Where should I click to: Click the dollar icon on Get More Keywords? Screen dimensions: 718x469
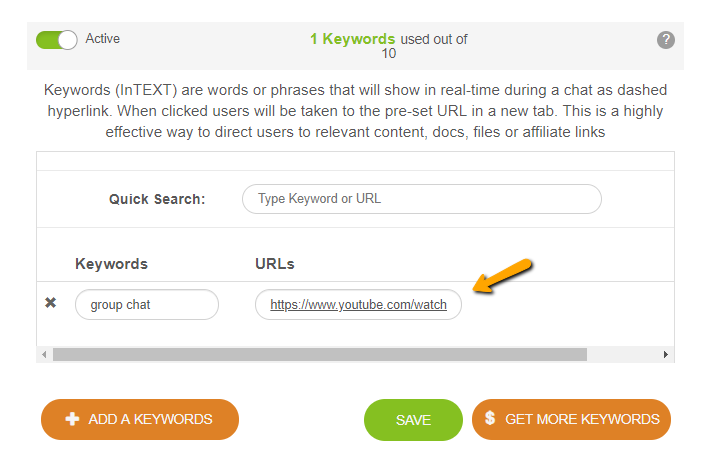coord(490,419)
